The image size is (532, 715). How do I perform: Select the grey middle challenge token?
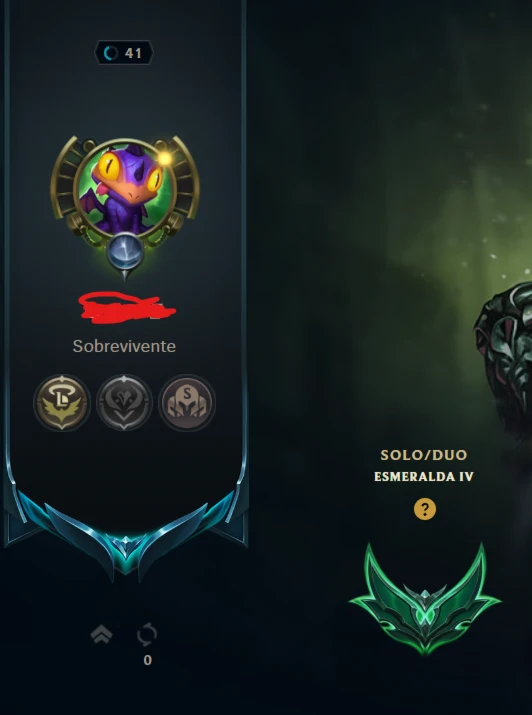[x=124, y=403]
